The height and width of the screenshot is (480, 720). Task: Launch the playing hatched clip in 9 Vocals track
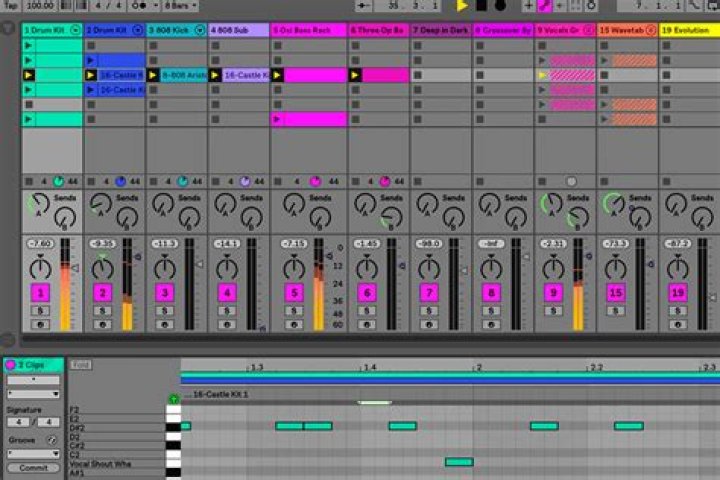(543, 75)
